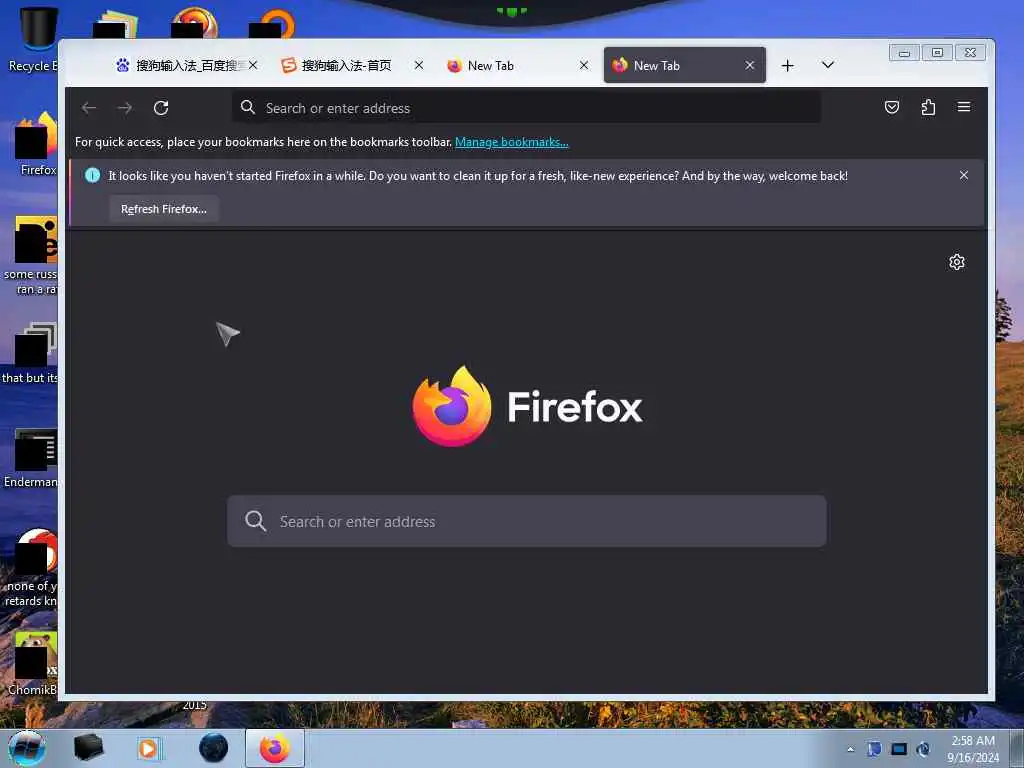Dismiss the welcome back notification

click(x=964, y=175)
